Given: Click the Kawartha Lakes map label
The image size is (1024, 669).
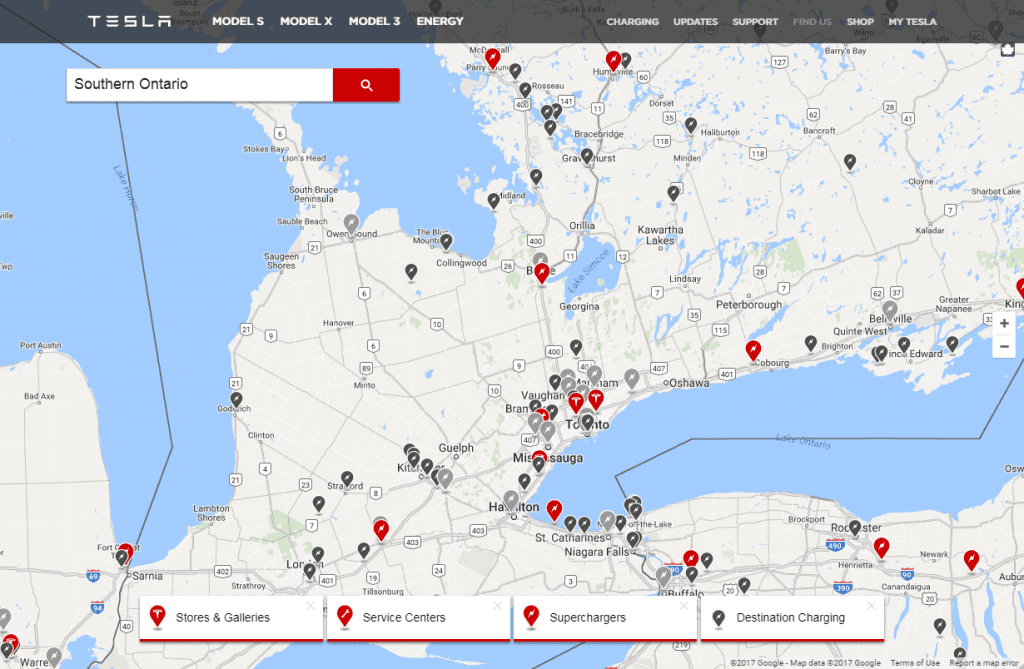Looking at the screenshot, I should [660, 235].
